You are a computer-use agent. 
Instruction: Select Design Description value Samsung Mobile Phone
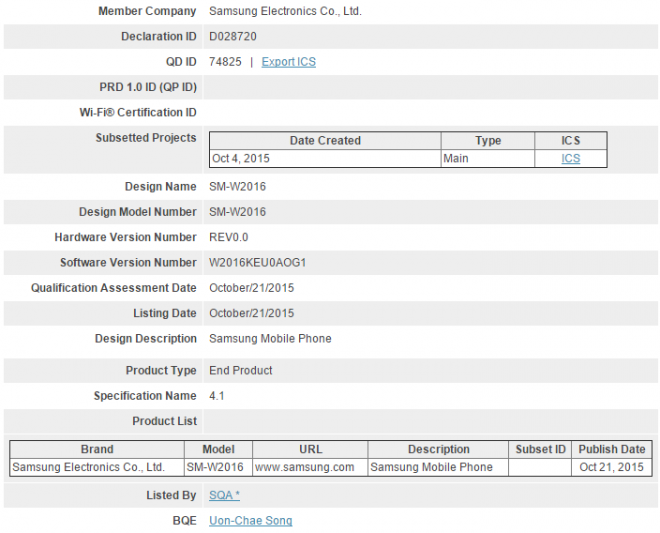(x=270, y=338)
